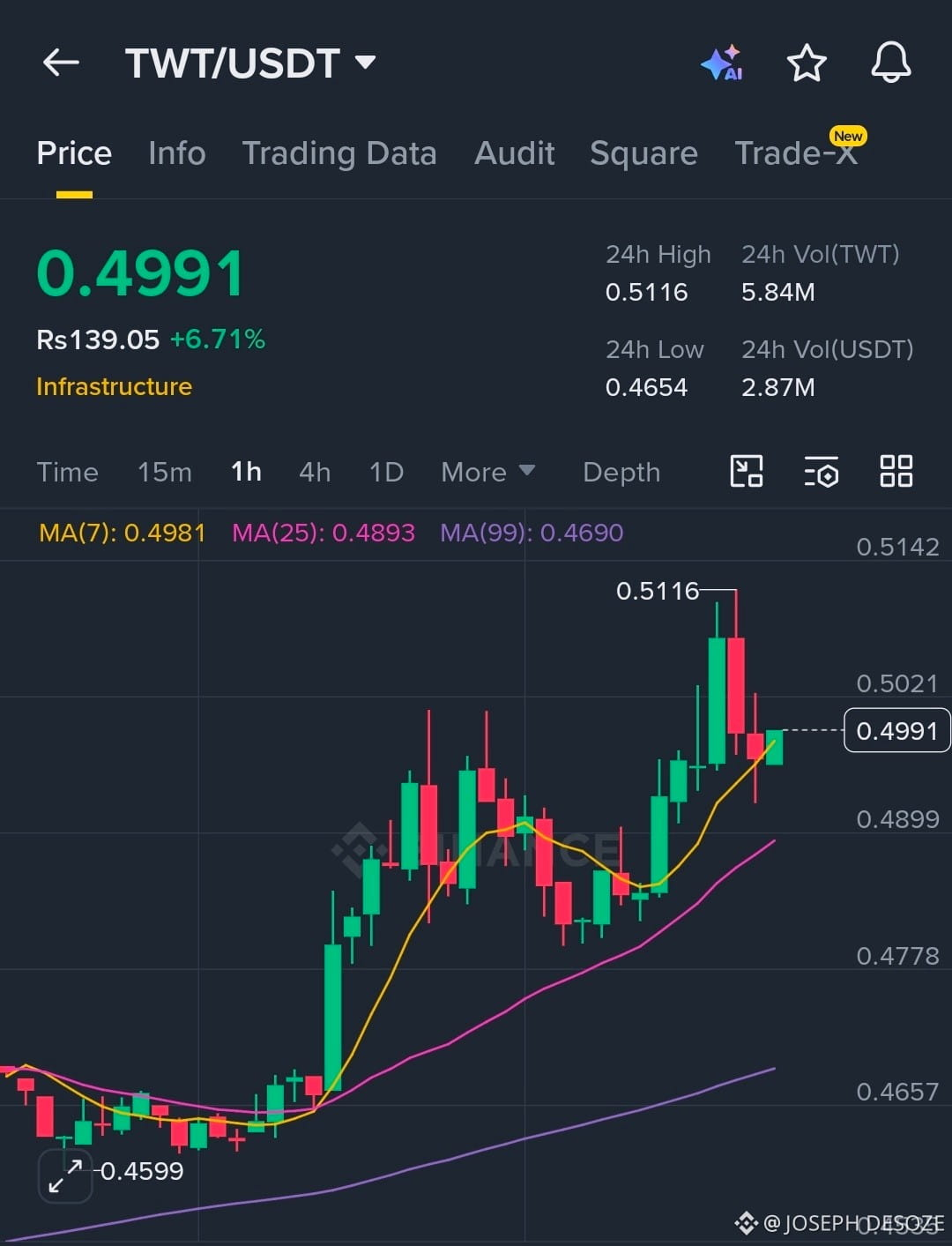
Task: Open the Infrastructure category link
Action: point(114,386)
